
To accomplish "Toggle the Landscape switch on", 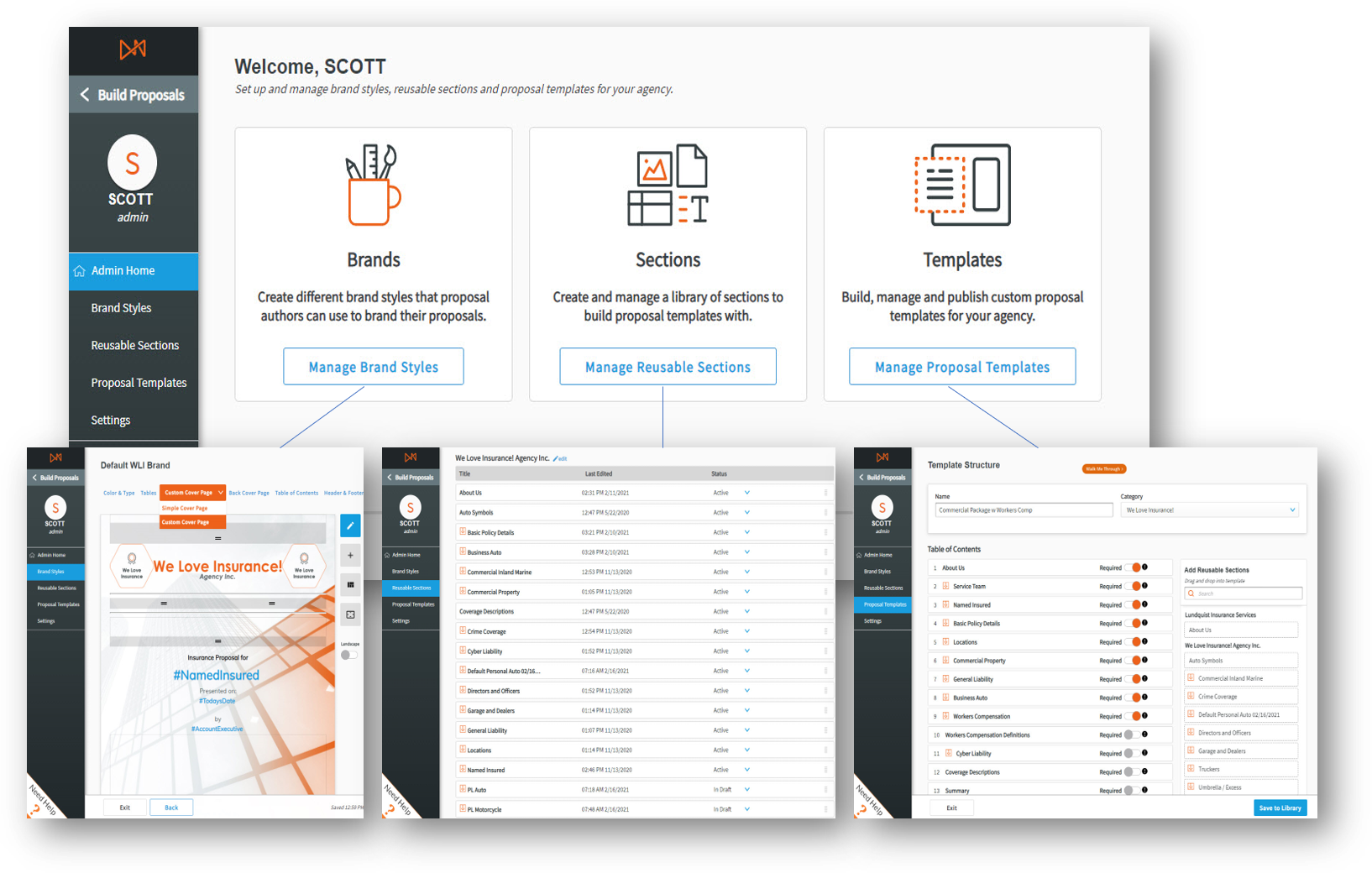I will coord(348,655).
